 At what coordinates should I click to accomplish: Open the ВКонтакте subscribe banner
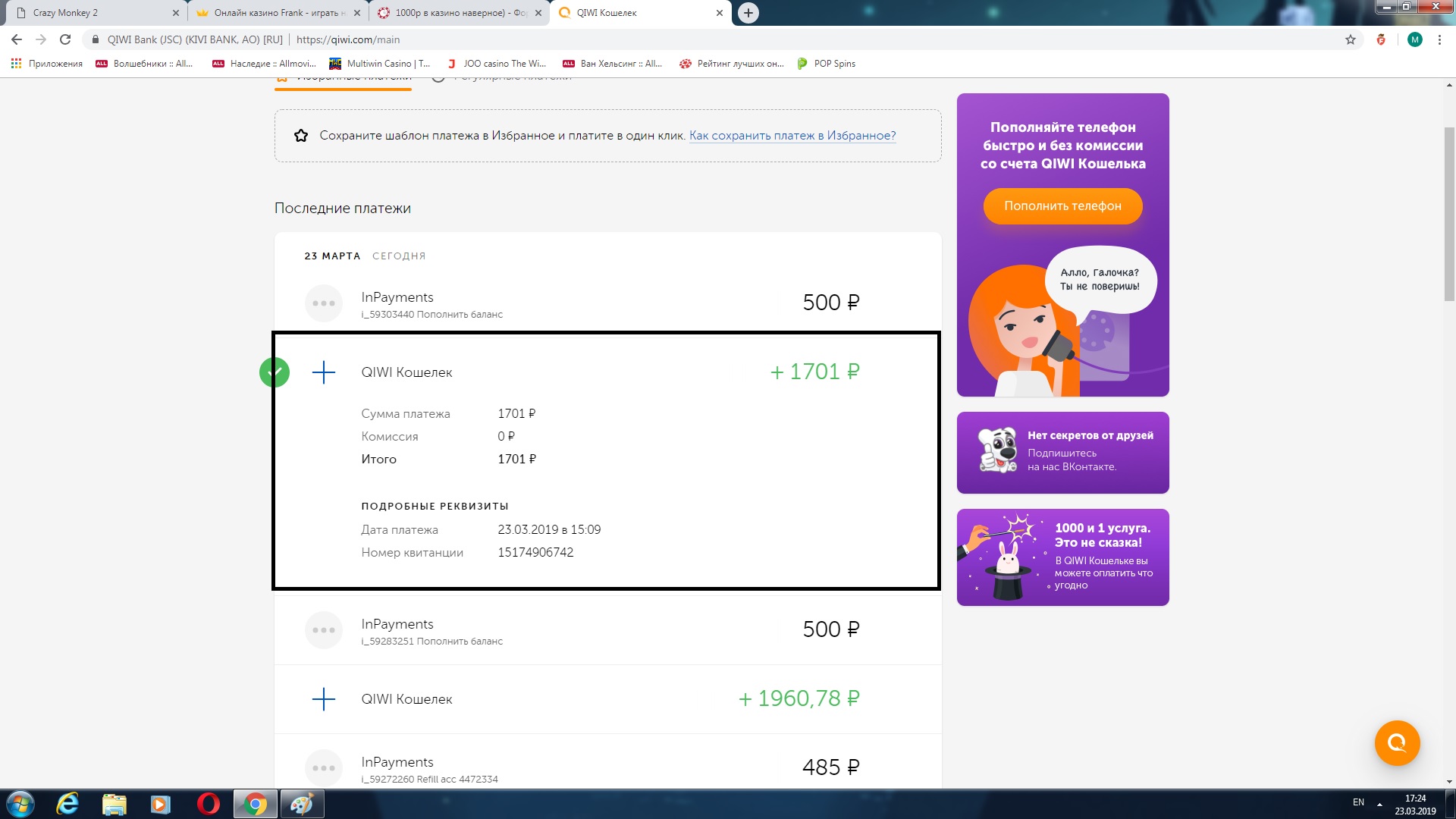(1062, 453)
